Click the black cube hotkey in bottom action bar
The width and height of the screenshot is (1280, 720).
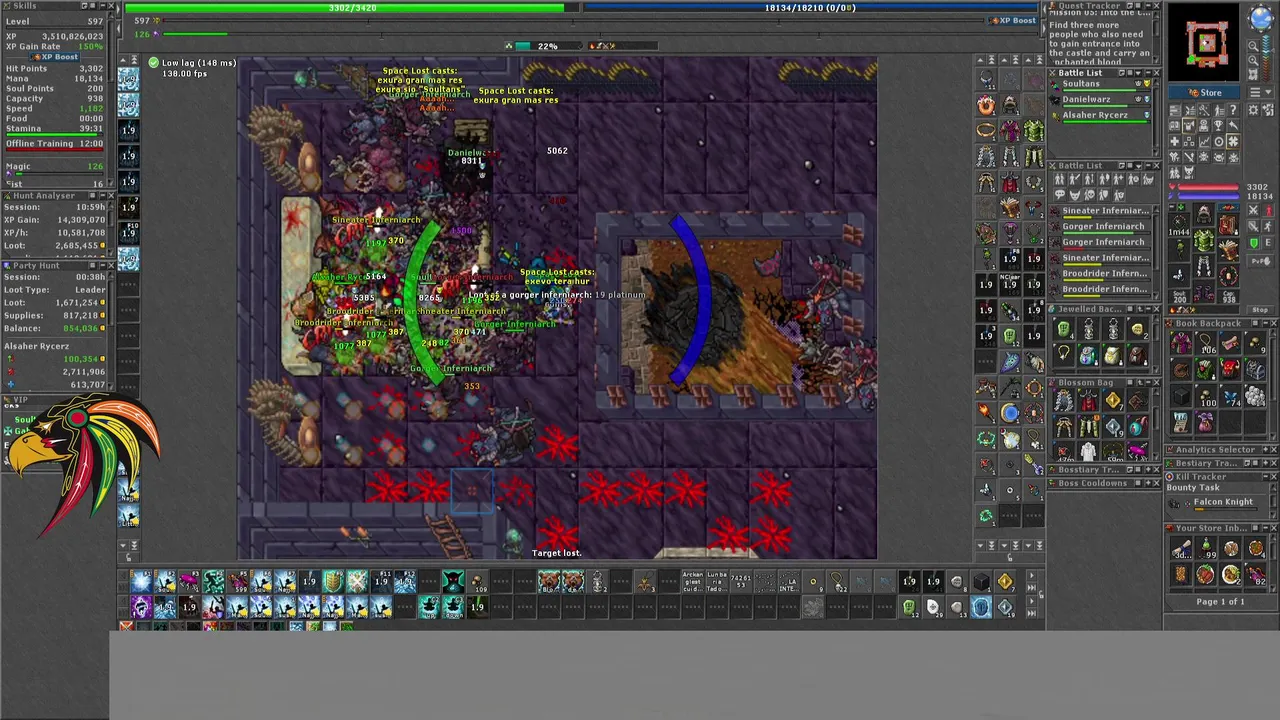[981, 582]
